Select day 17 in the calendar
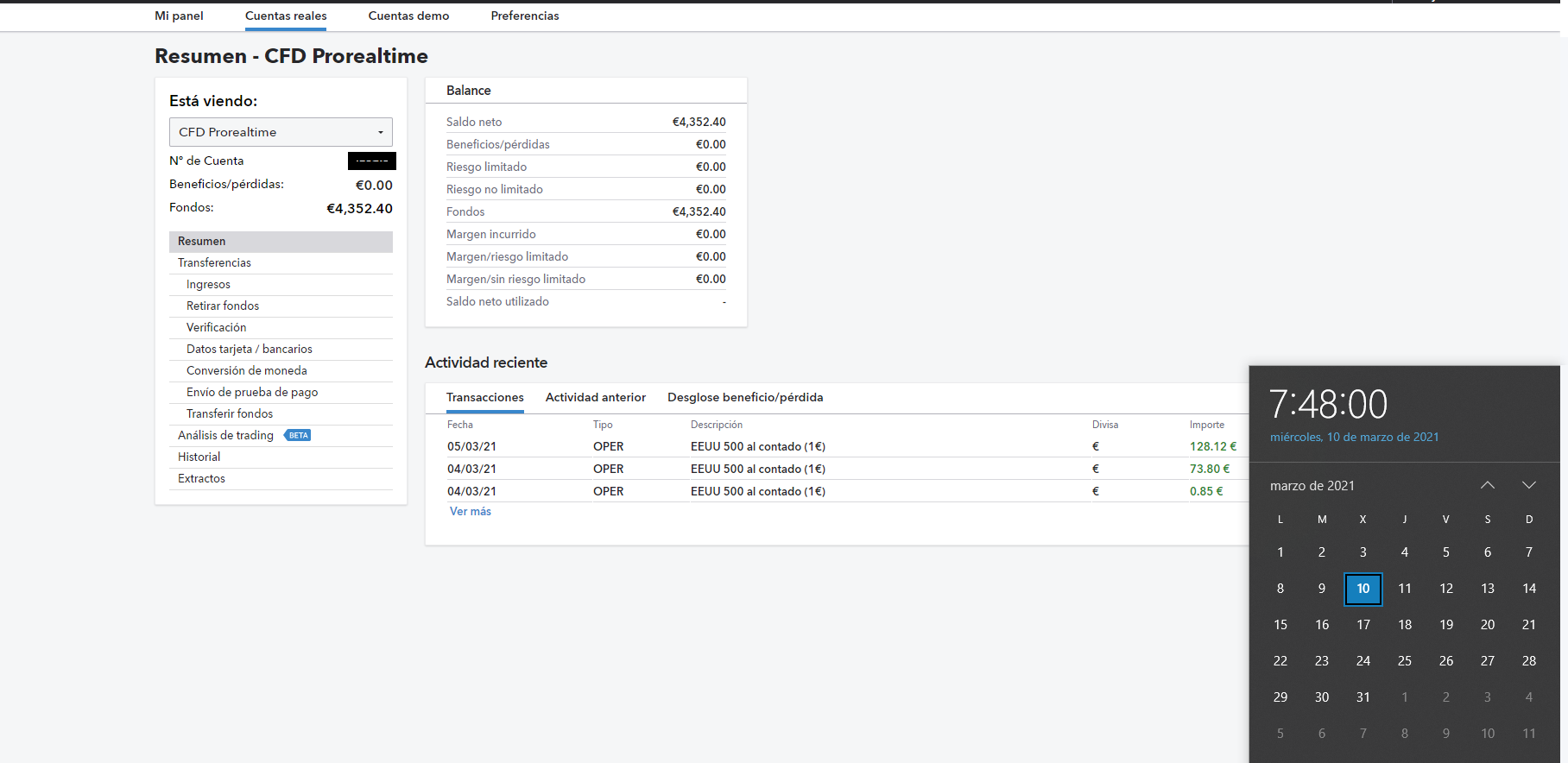The width and height of the screenshot is (1568, 763). (x=1363, y=625)
